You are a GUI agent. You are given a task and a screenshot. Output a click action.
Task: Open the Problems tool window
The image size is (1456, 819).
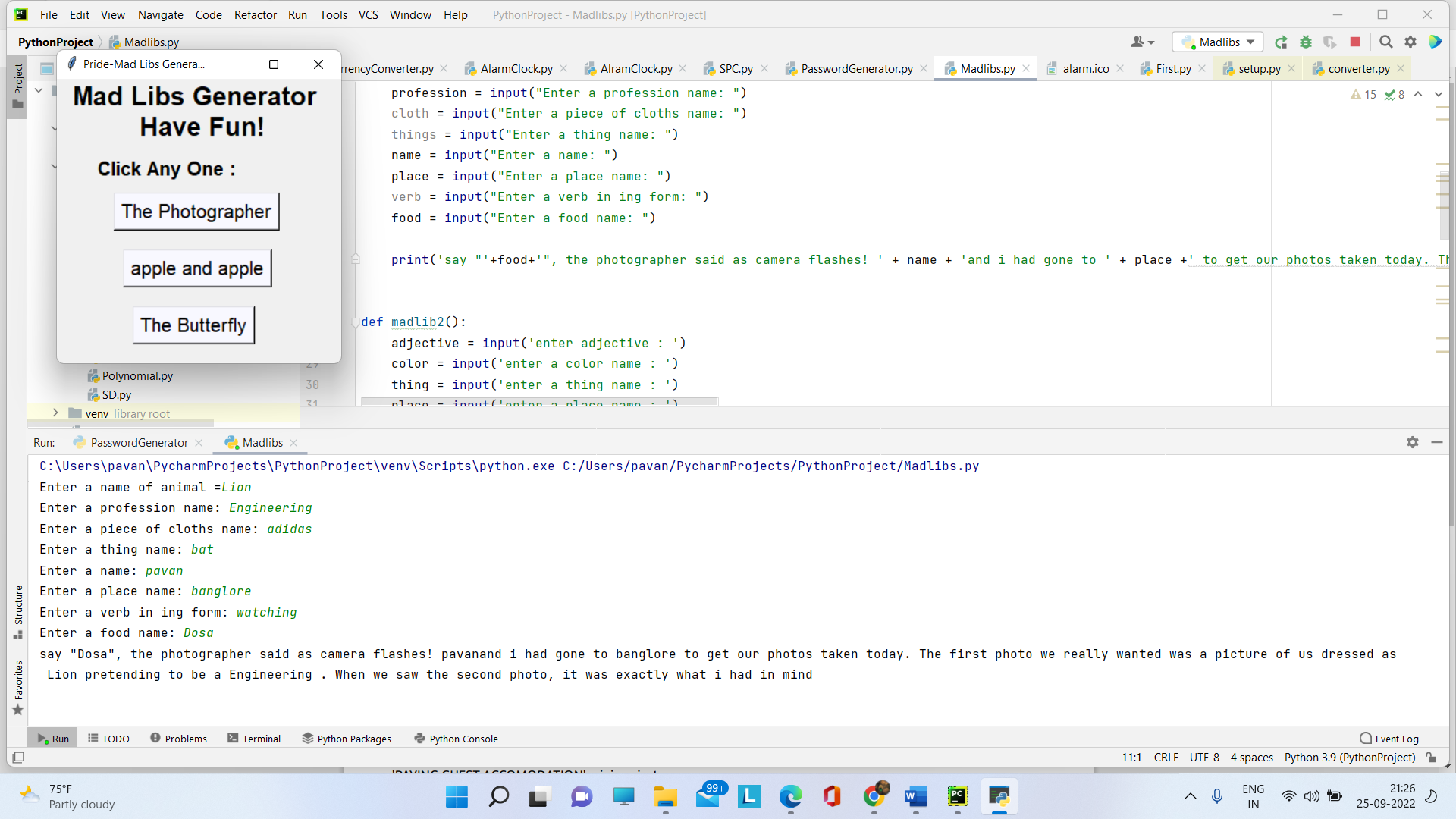[178, 739]
